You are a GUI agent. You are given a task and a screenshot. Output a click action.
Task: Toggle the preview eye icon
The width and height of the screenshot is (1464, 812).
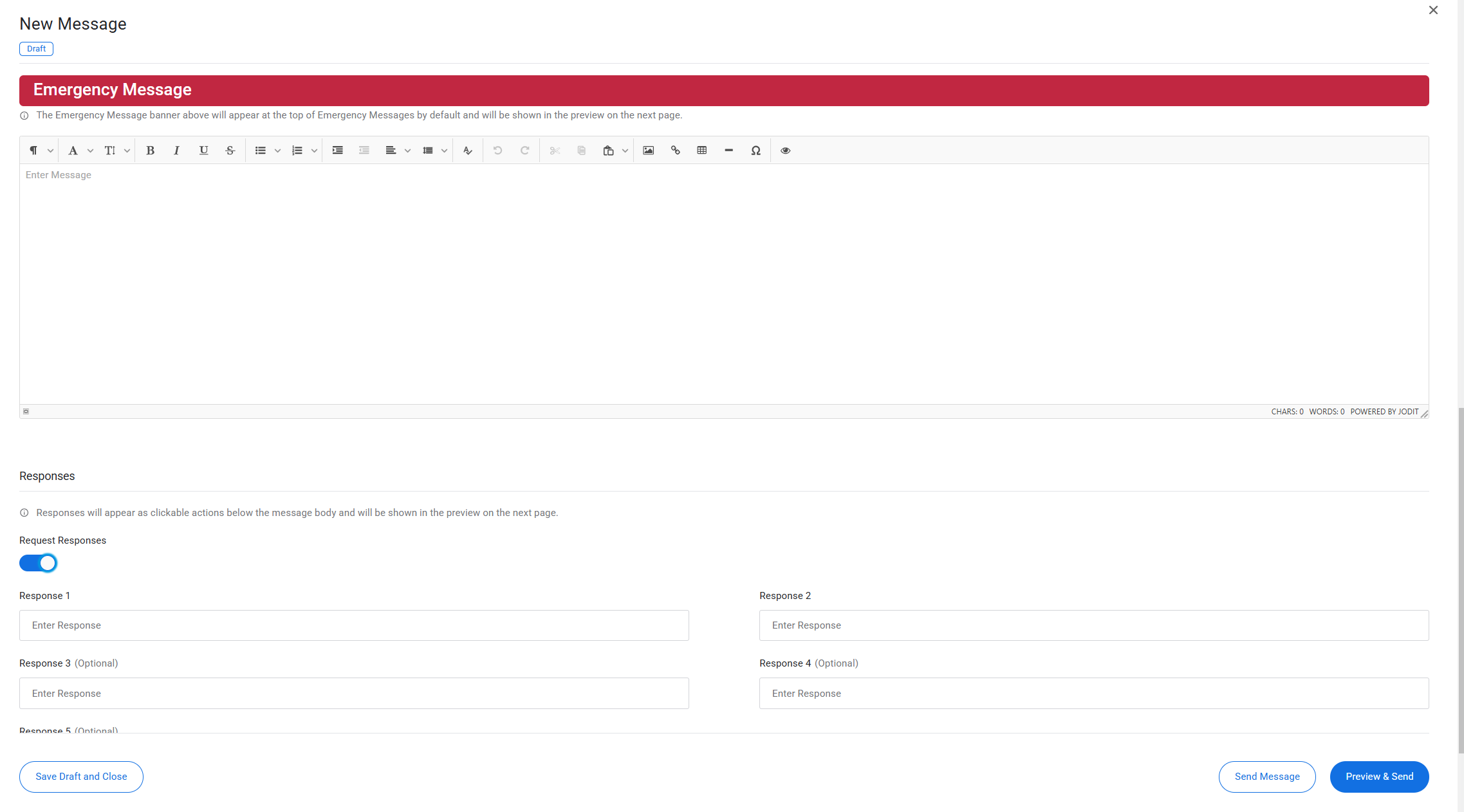[x=785, y=151]
